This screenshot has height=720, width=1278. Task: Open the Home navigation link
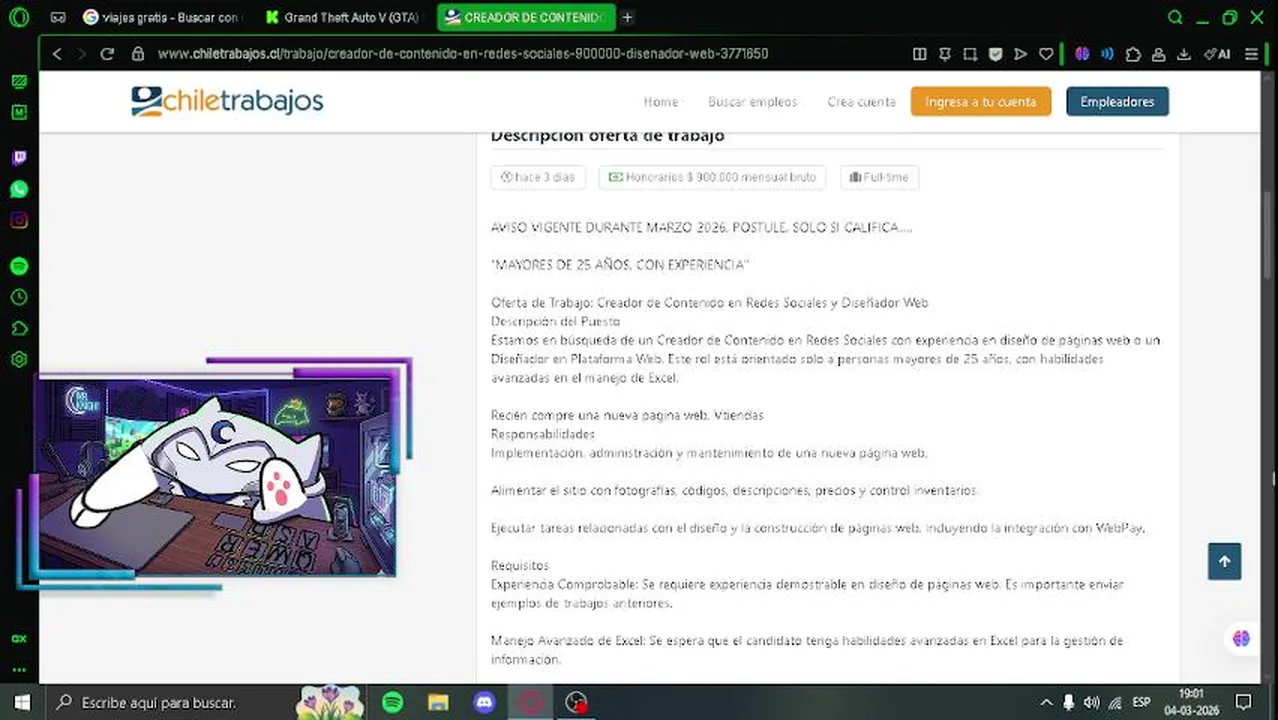coord(661,102)
